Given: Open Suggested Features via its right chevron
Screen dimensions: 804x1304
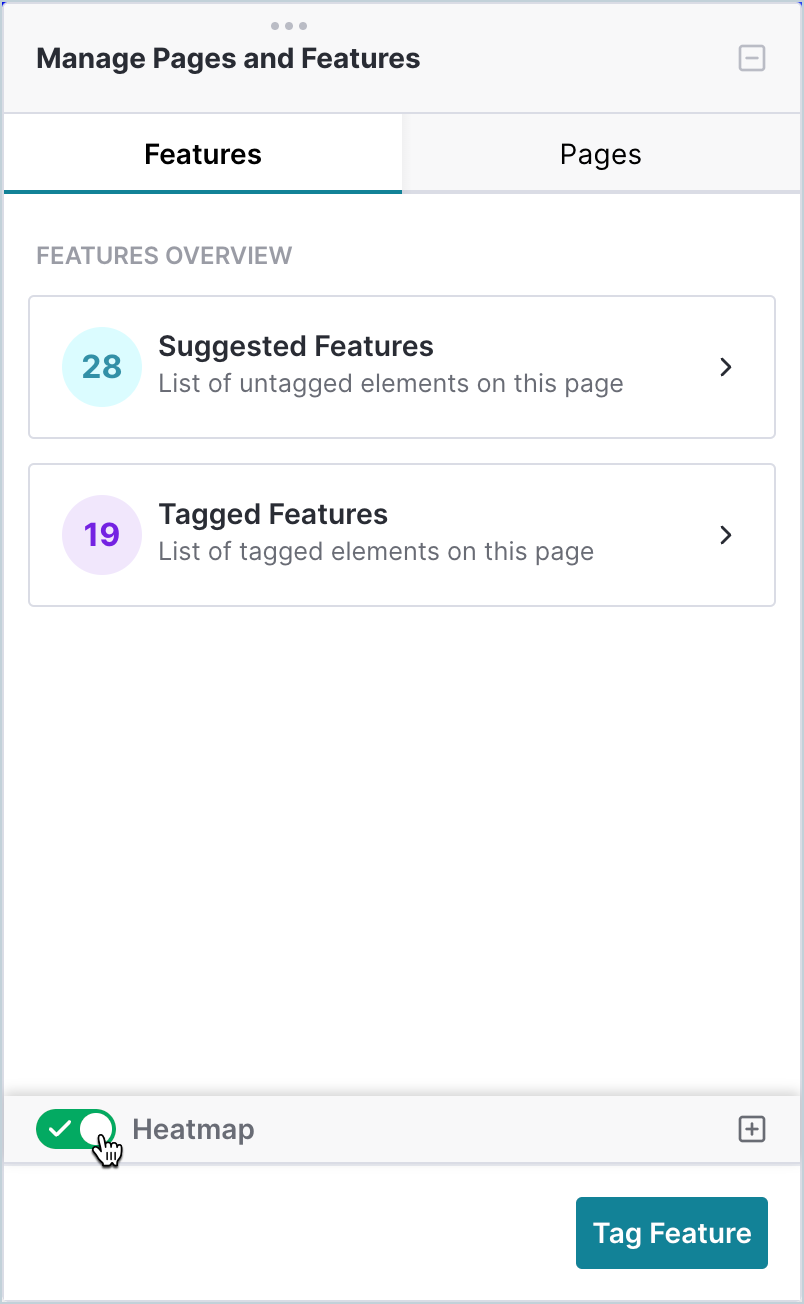Looking at the screenshot, I should coord(727,367).
